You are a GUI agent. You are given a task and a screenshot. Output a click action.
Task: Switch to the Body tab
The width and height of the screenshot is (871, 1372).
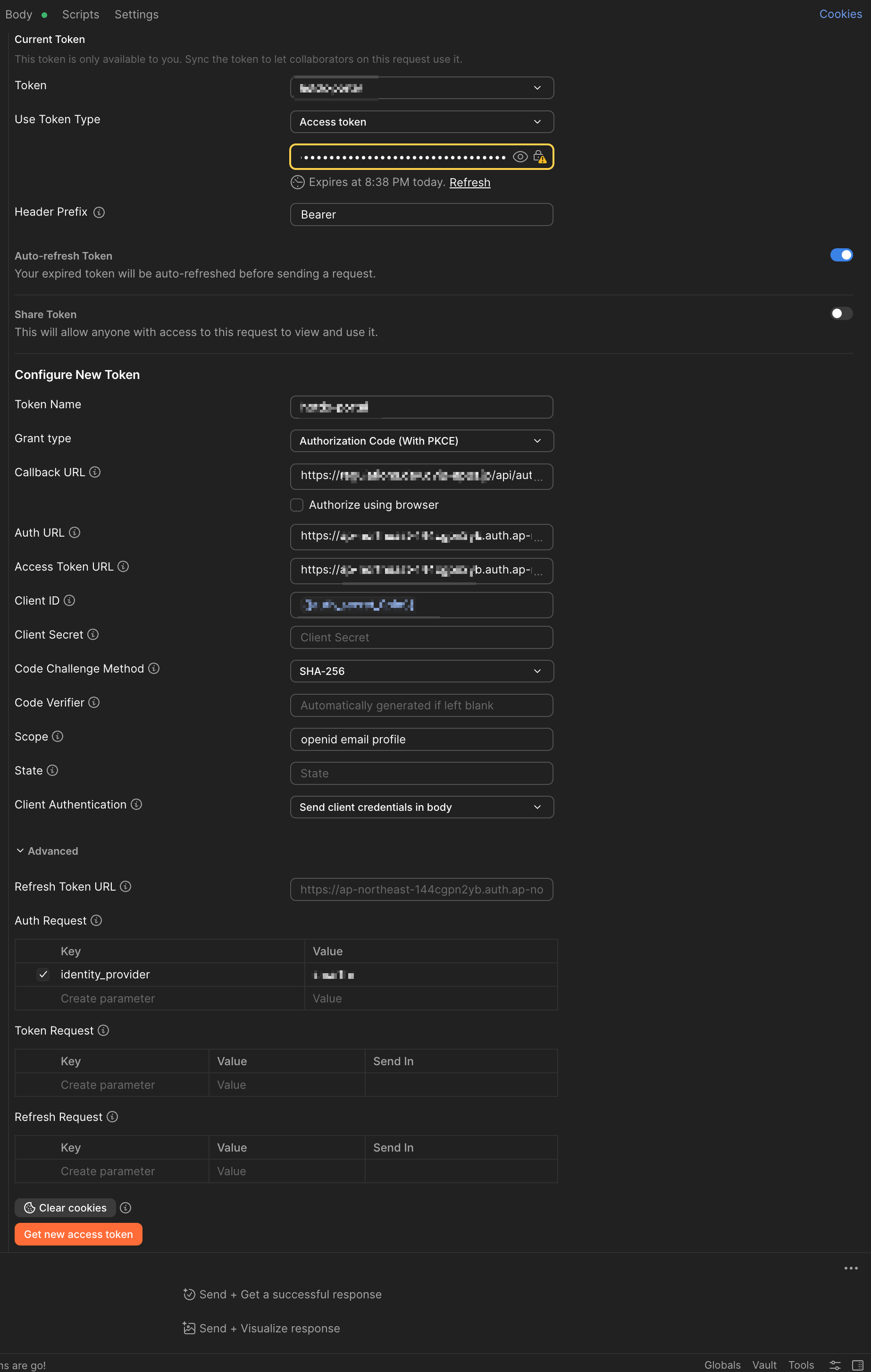(19, 14)
